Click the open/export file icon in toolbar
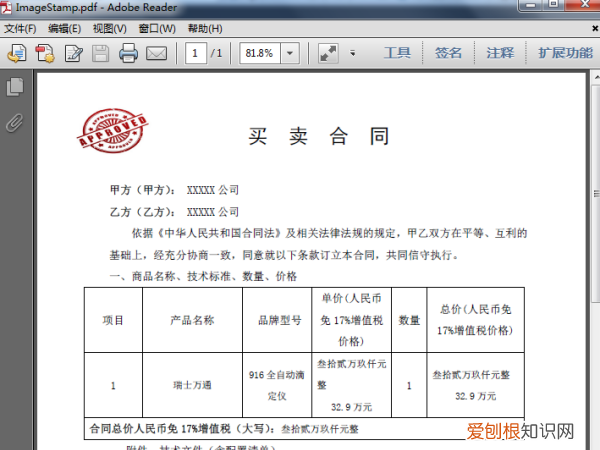Image resolution: width=600 pixels, height=450 pixels. 17,53
